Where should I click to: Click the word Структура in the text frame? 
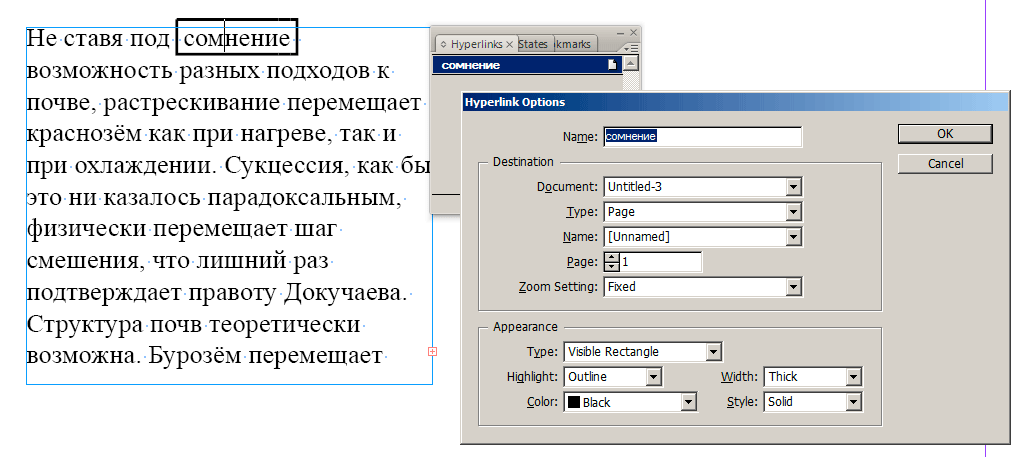click(x=84, y=324)
